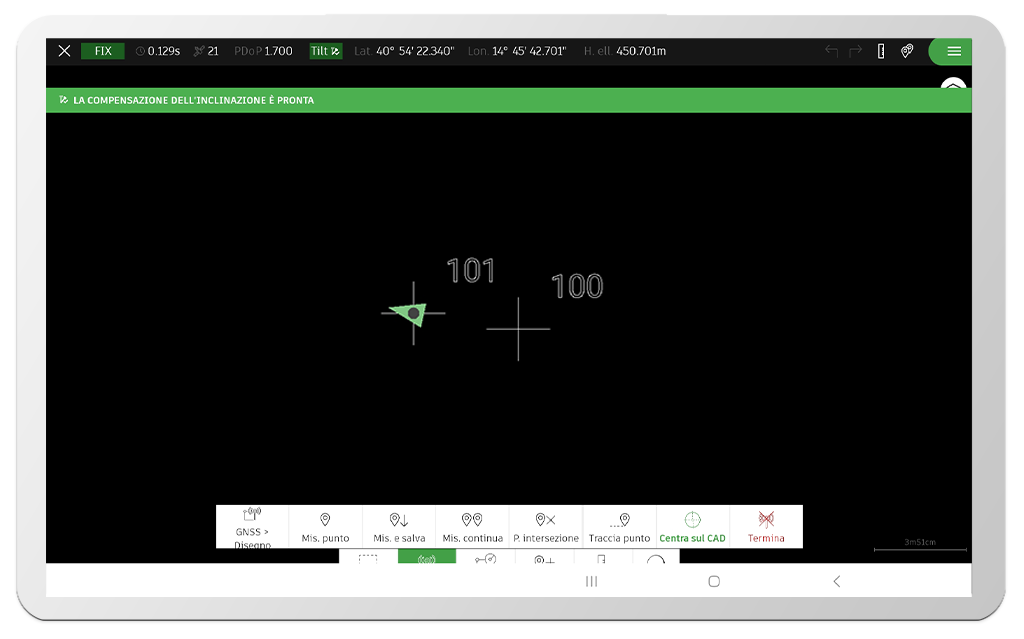Activate the Mis. e salva tool
The width and height of the screenshot is (1024, 639).
(x=398, y=527)
